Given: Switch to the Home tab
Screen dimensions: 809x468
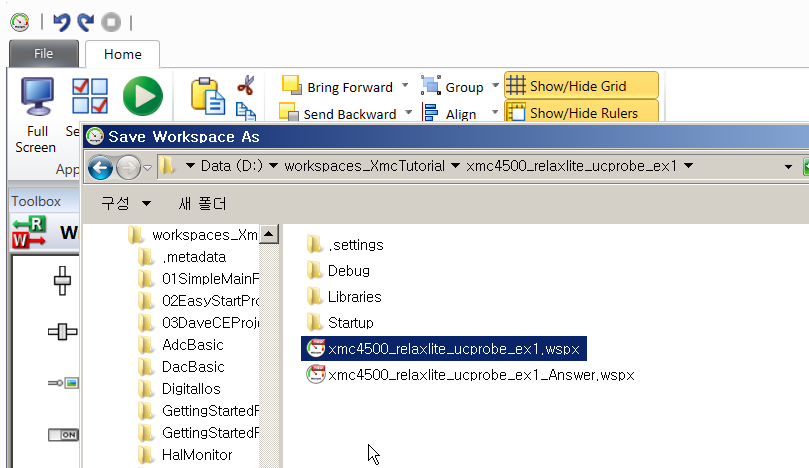Looking at the screenshot, I should 122,54.
